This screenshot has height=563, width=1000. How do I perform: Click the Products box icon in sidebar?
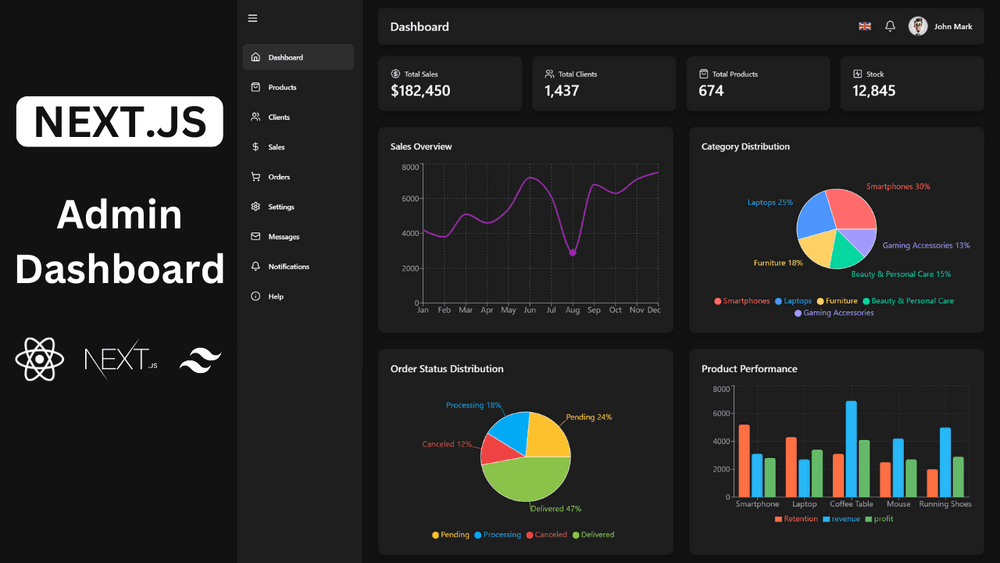[x=256, y=87]
